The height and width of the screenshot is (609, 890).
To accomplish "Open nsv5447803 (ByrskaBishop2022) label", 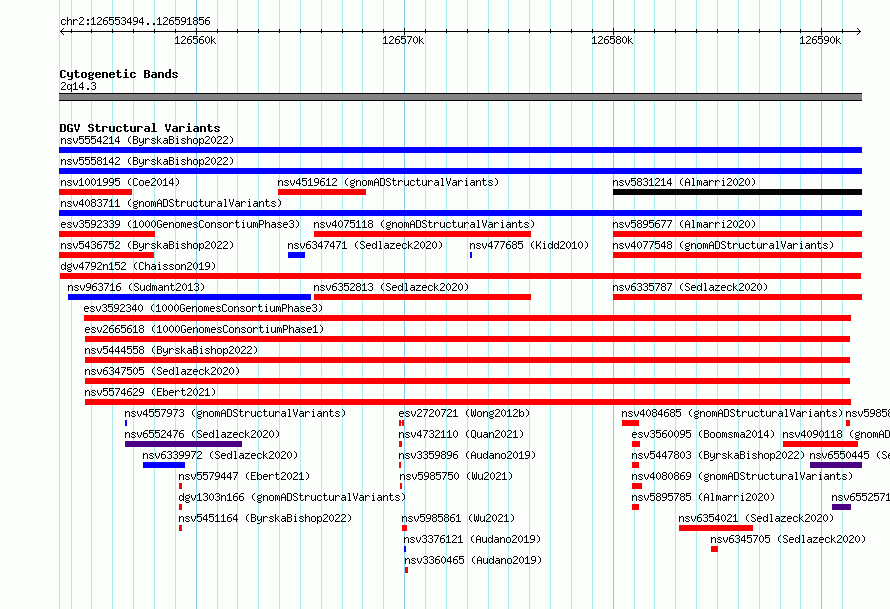I will [x=719, y=455].
